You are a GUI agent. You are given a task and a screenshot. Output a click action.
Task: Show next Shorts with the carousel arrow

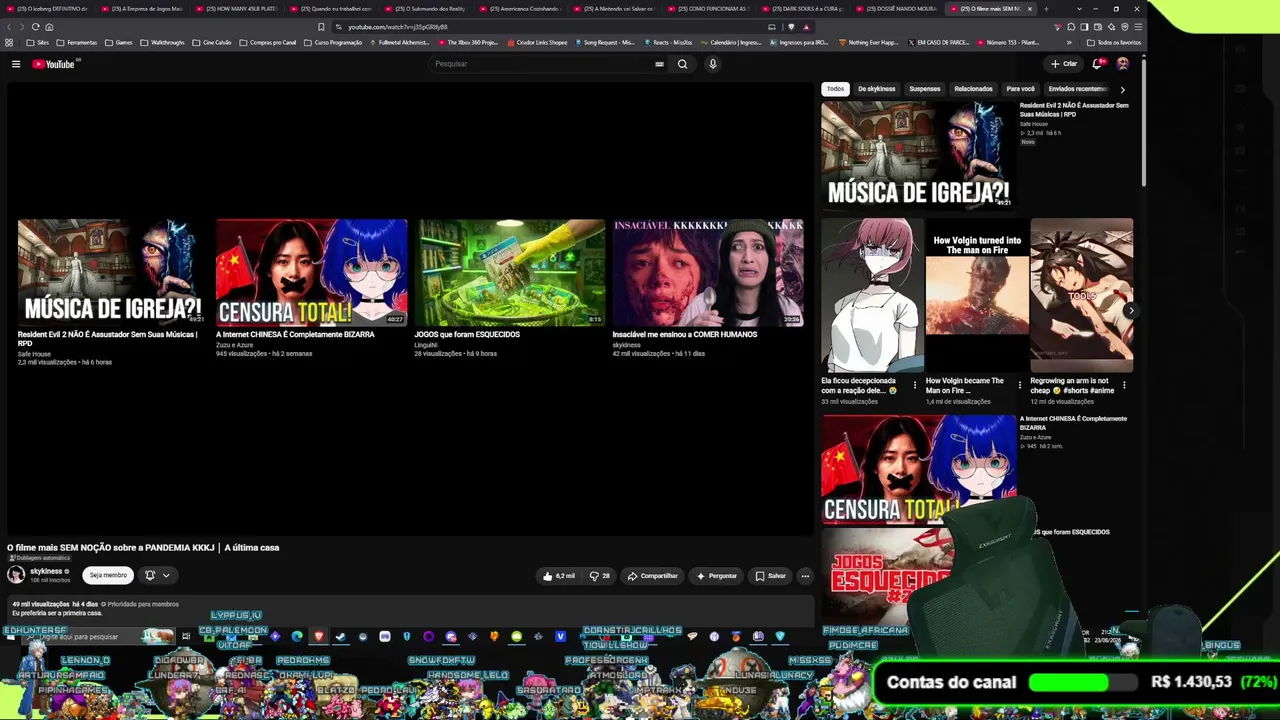[1130, 311]
